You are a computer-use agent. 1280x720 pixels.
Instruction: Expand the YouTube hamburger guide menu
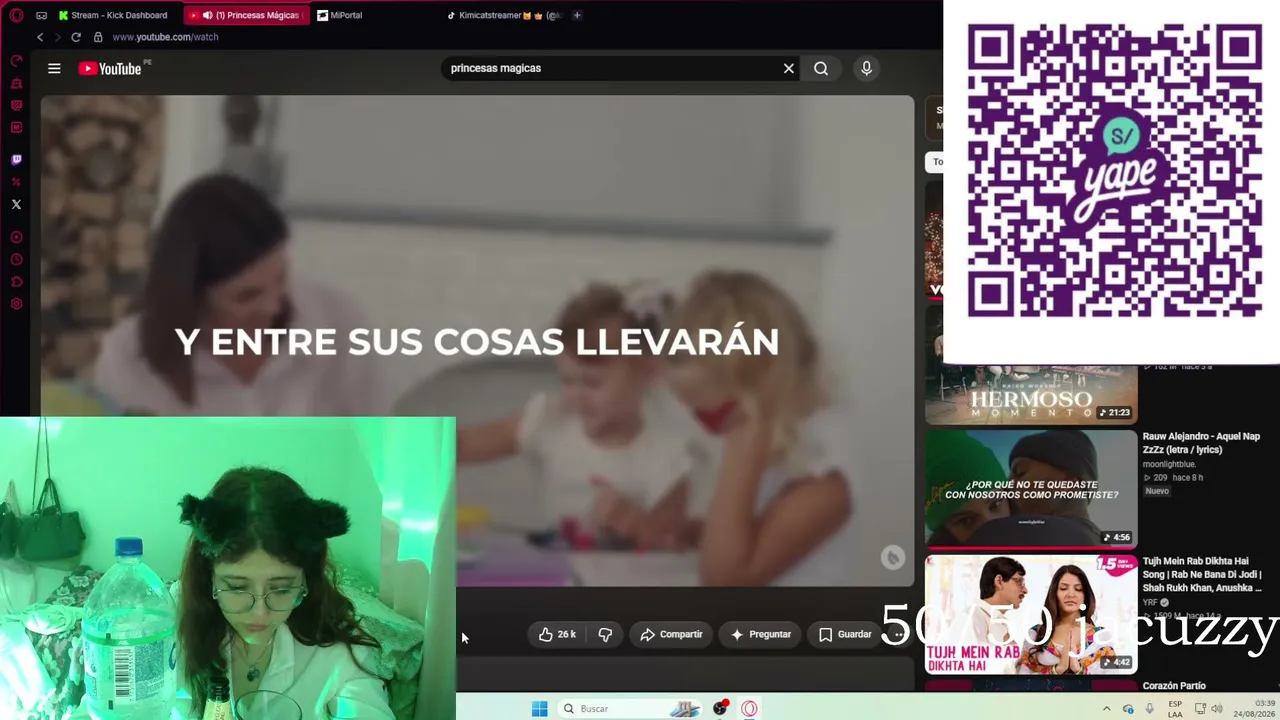coord(54,68)
